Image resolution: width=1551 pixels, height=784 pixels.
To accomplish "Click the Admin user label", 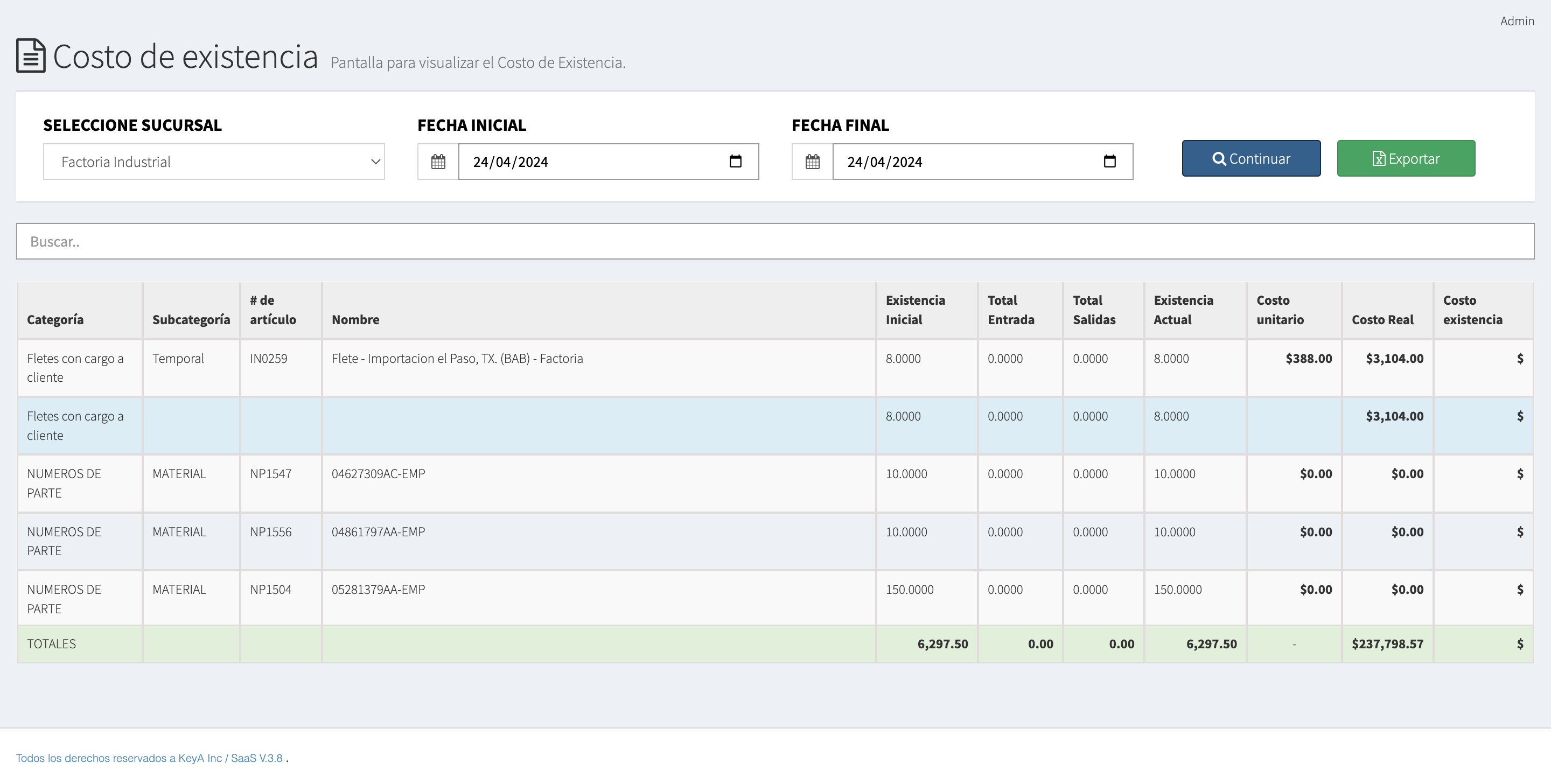I will [1517, 21].
